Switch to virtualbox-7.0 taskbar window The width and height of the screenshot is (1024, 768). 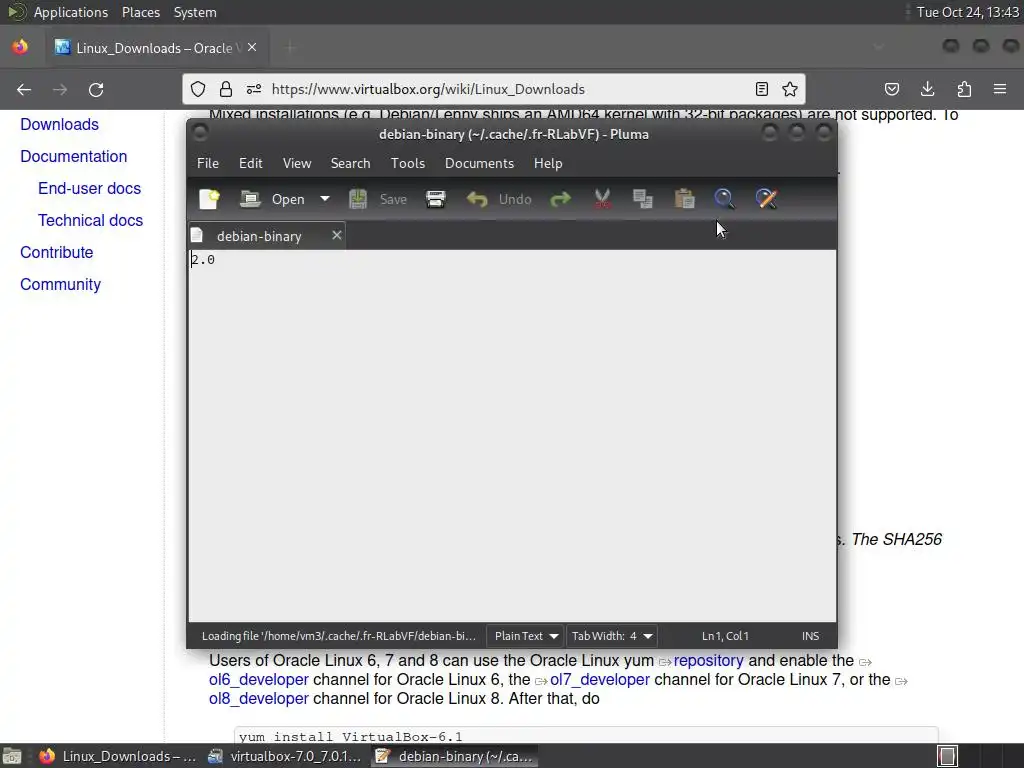tap(285, 756)
